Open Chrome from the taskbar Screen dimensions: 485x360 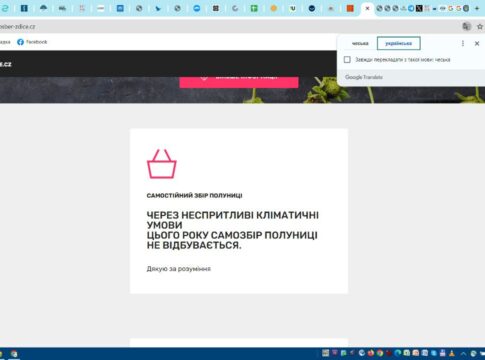(380, 353)
